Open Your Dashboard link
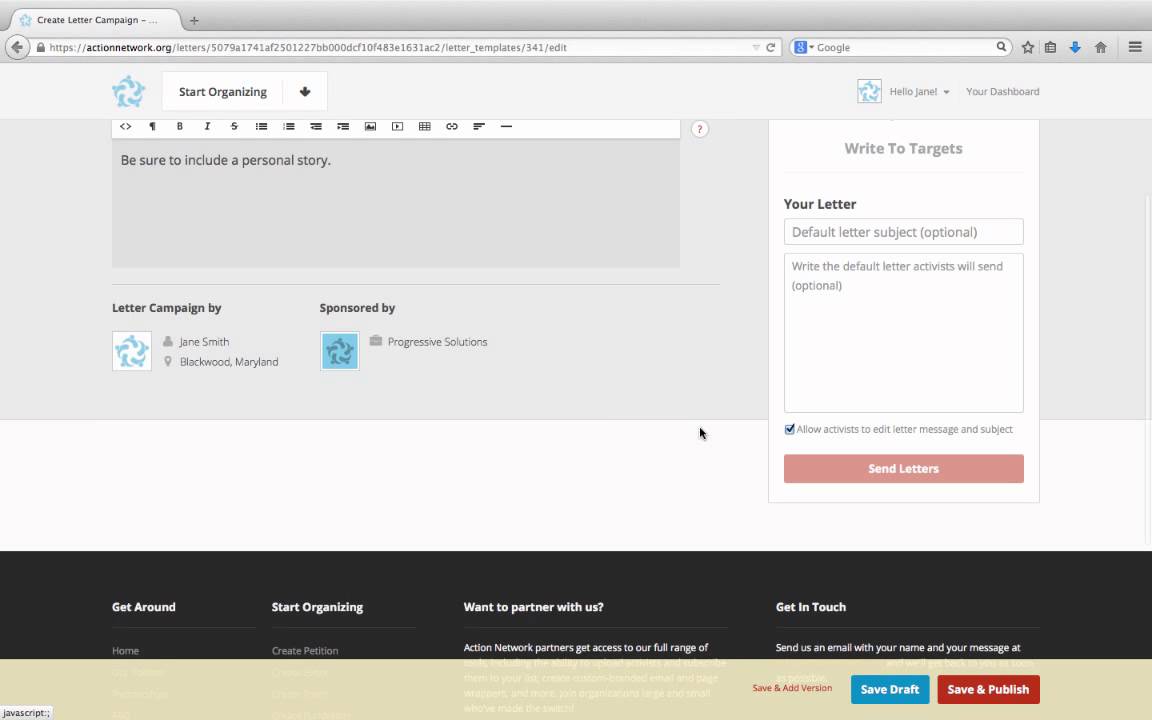The height and width of the screenshot is (720, 1152). click(1002, 92)
